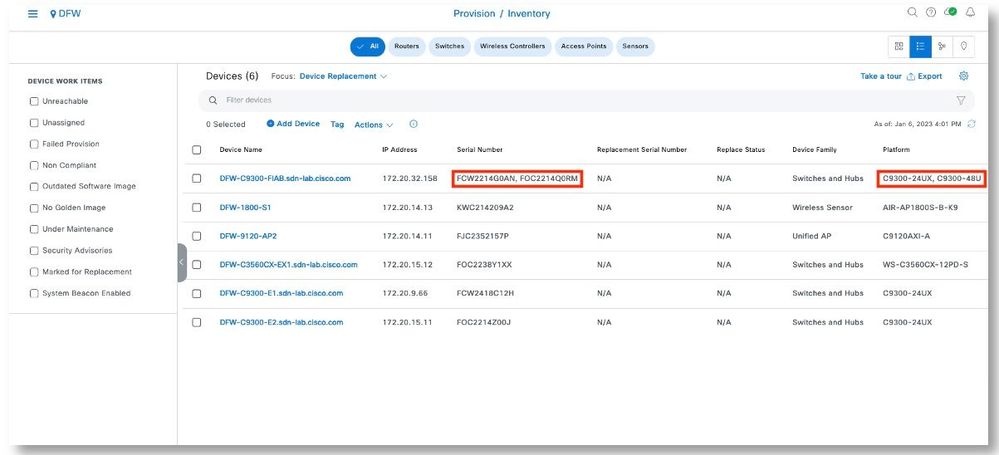The image size is (999, 455).
Task: Switch to the map view icon
Action: click(x=963, y=47)
